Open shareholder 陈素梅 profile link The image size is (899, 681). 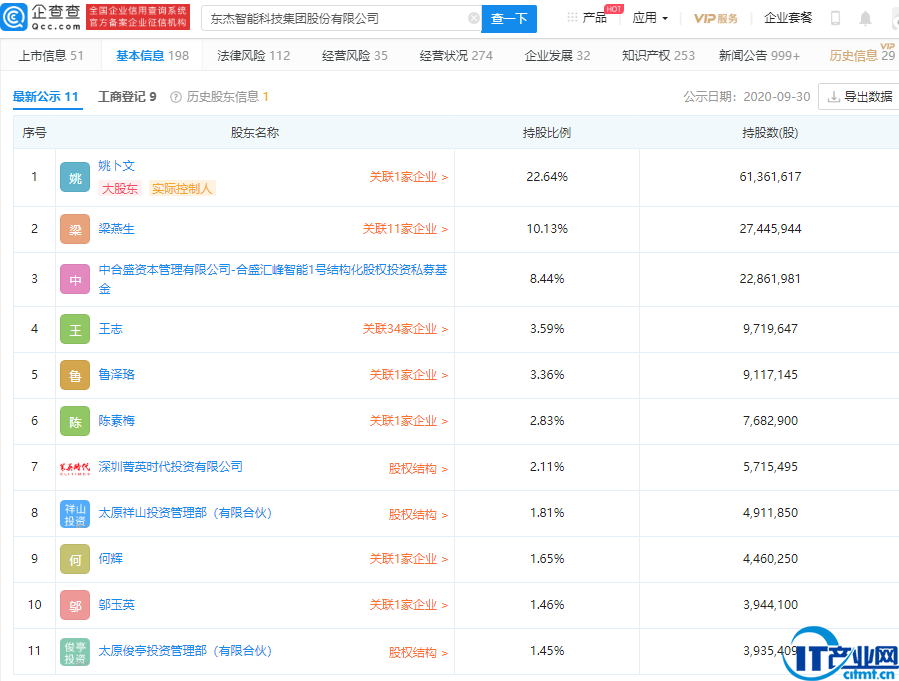click(x=116, y=421)
